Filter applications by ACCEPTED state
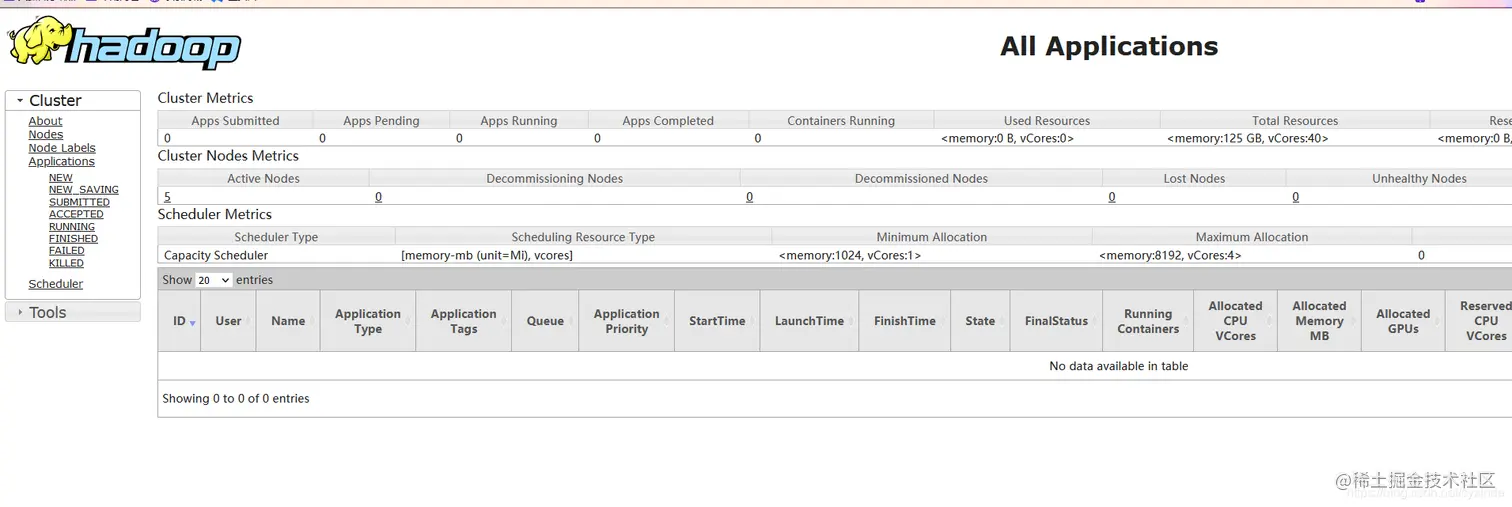Image resolution: width=1512 pixels, height=507 pixels. [x=76, y=214]
